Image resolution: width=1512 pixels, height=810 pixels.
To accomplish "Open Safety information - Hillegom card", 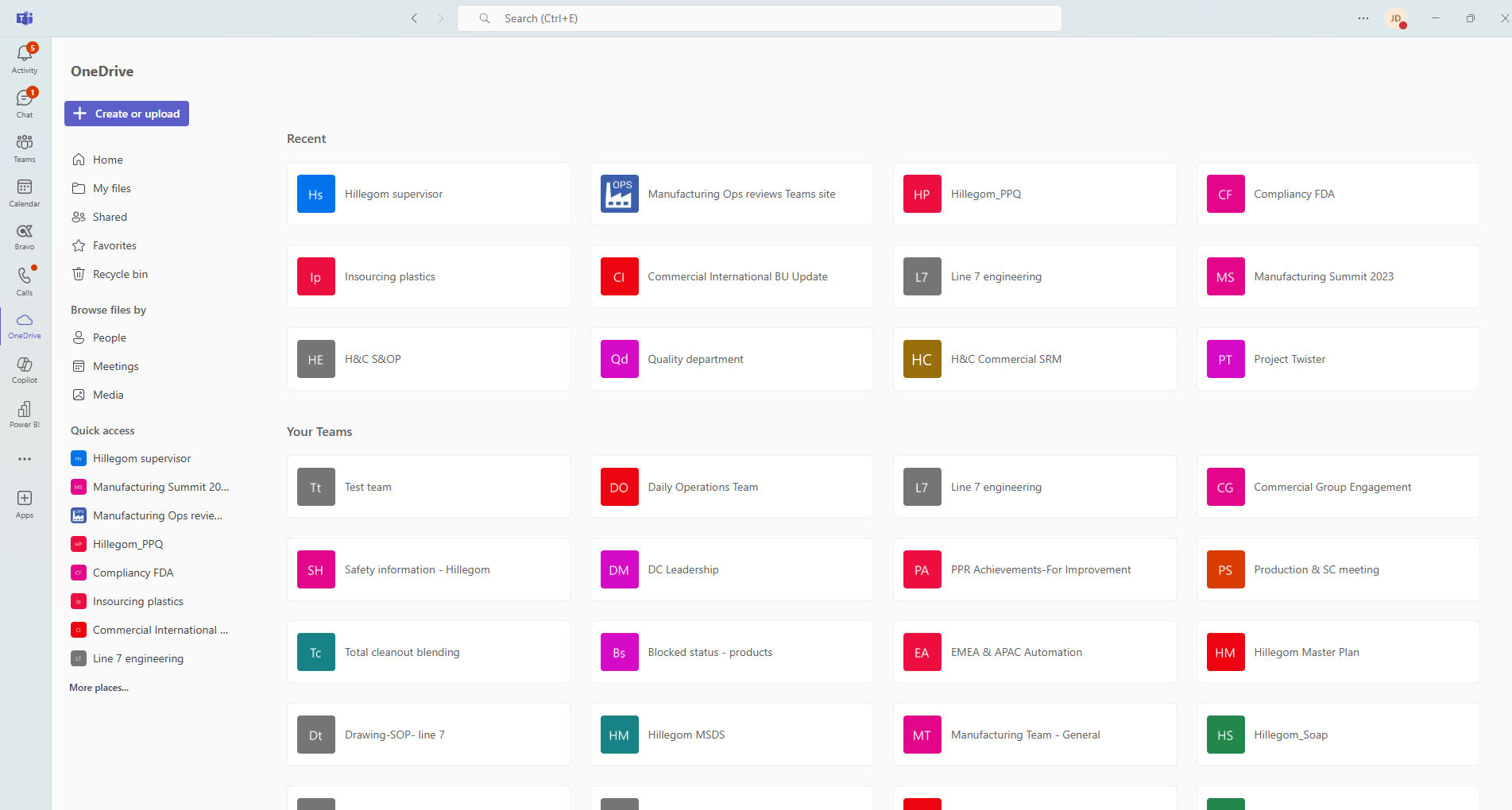I will [429, 569].
